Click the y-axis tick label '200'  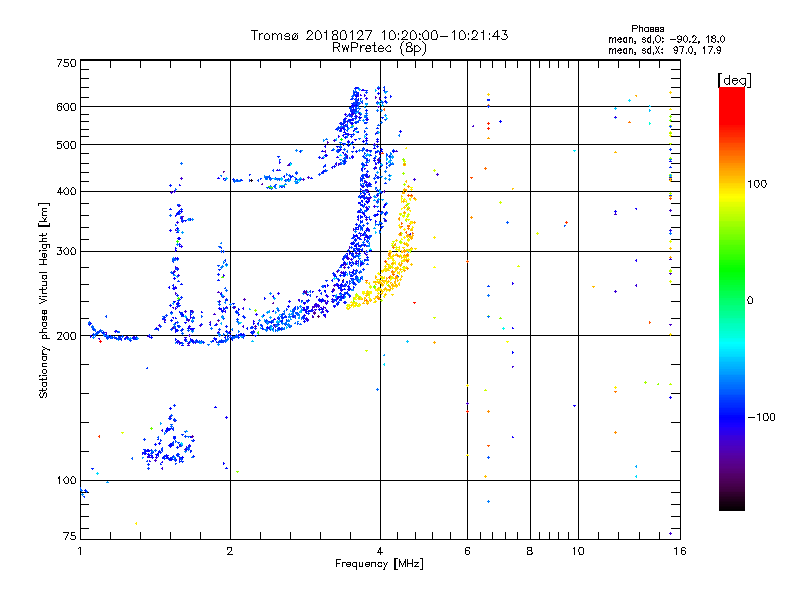point(66,336)
